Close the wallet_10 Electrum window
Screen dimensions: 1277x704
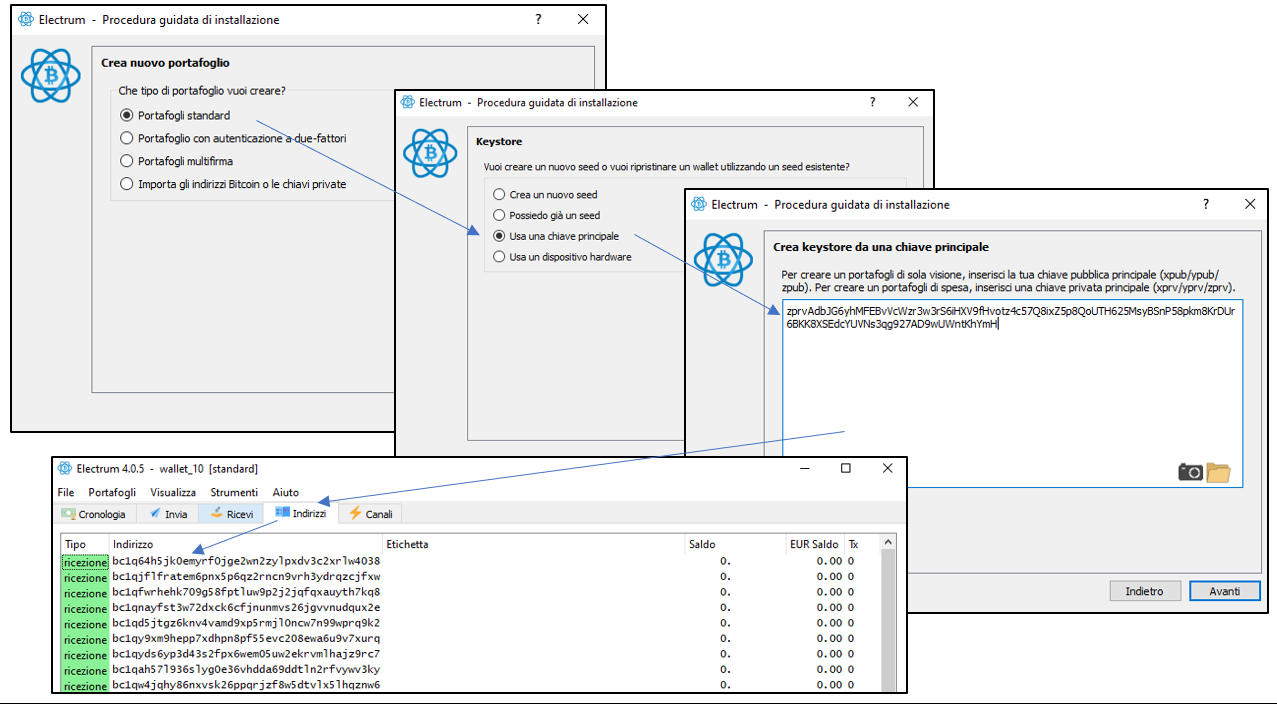tap(887, 468)
